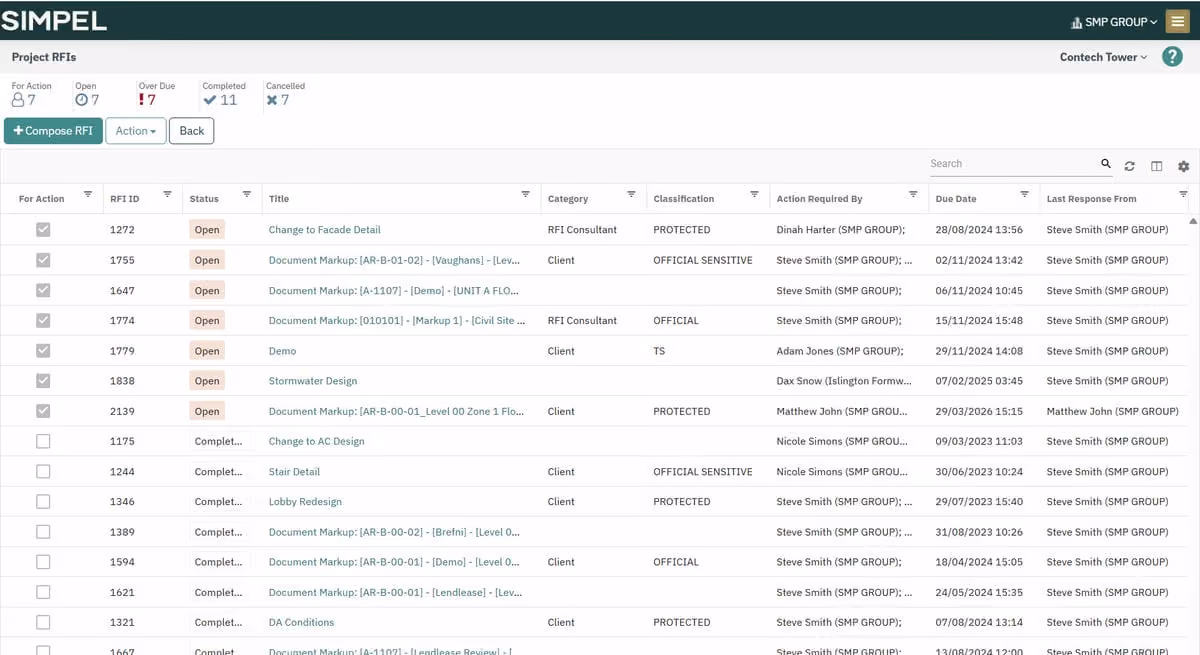1200x655 pixels.
Task: Open filter for RFI ID column
Action: (167, 194)
